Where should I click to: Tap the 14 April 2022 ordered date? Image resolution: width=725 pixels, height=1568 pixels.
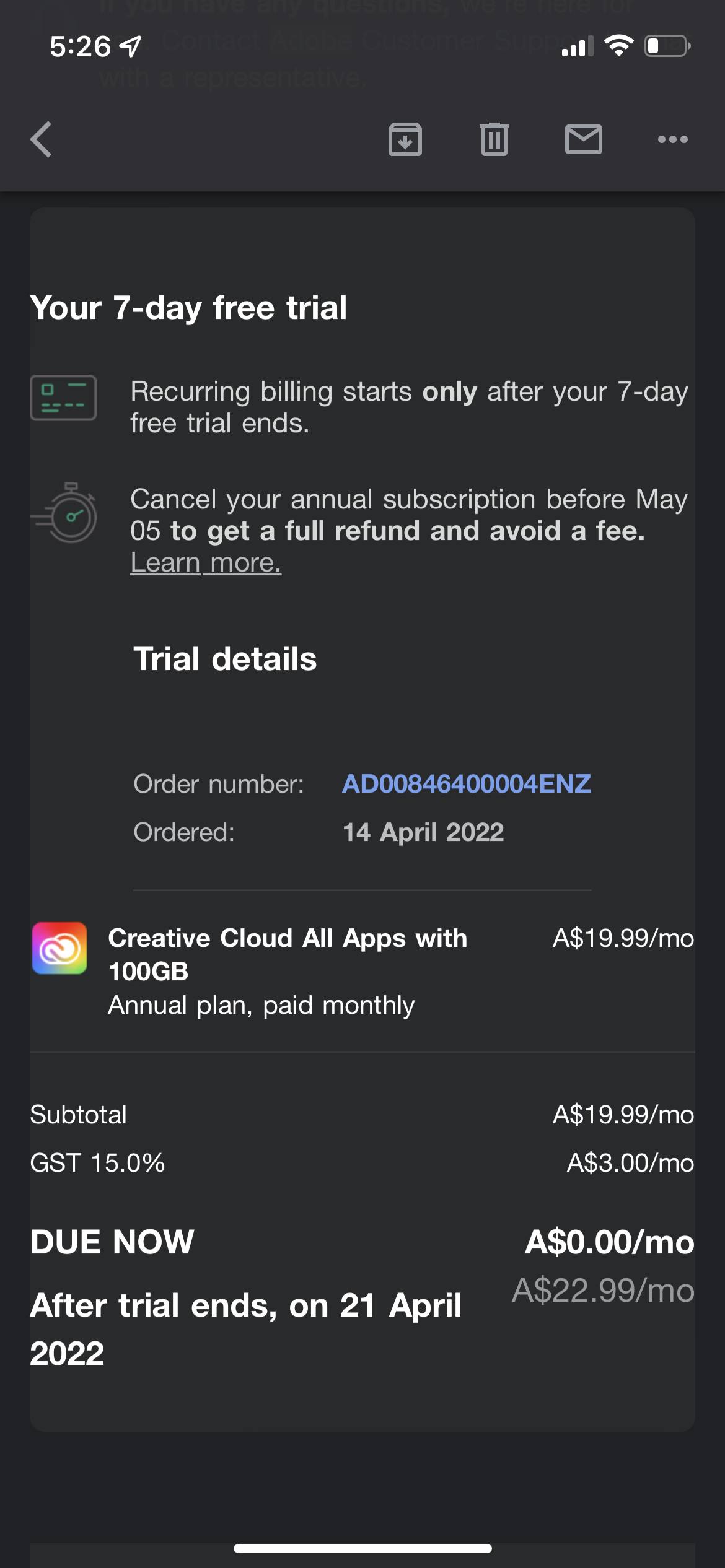tap(423, 832)
